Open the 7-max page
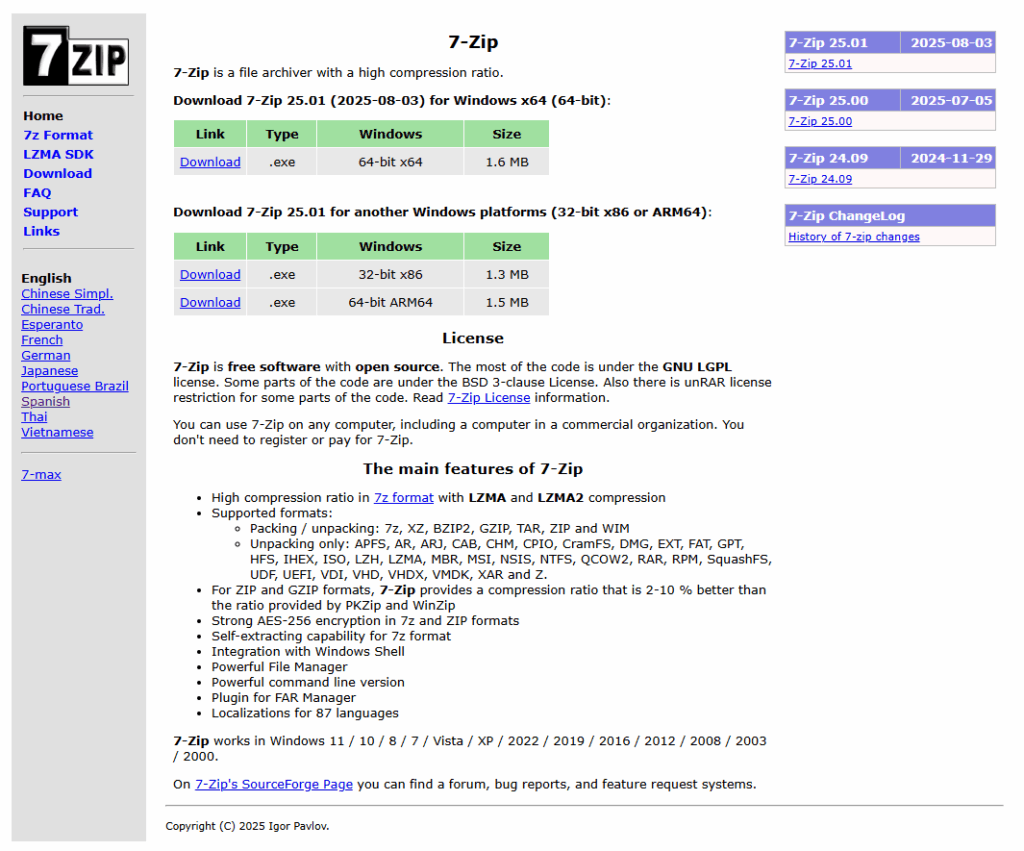 click(41, 474)
